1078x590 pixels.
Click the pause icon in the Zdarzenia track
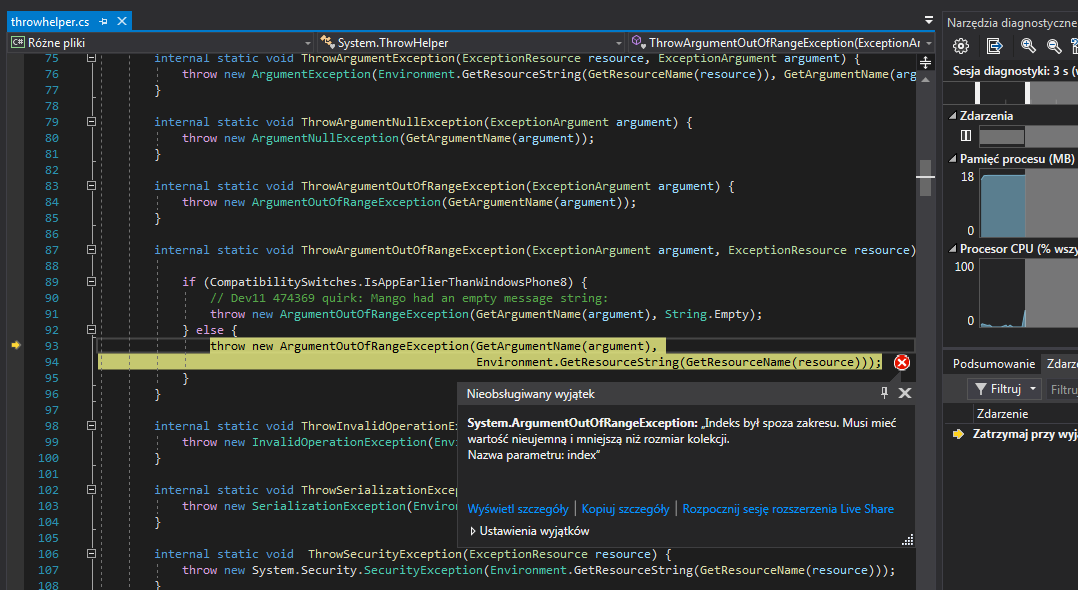[x=966, y=135]
